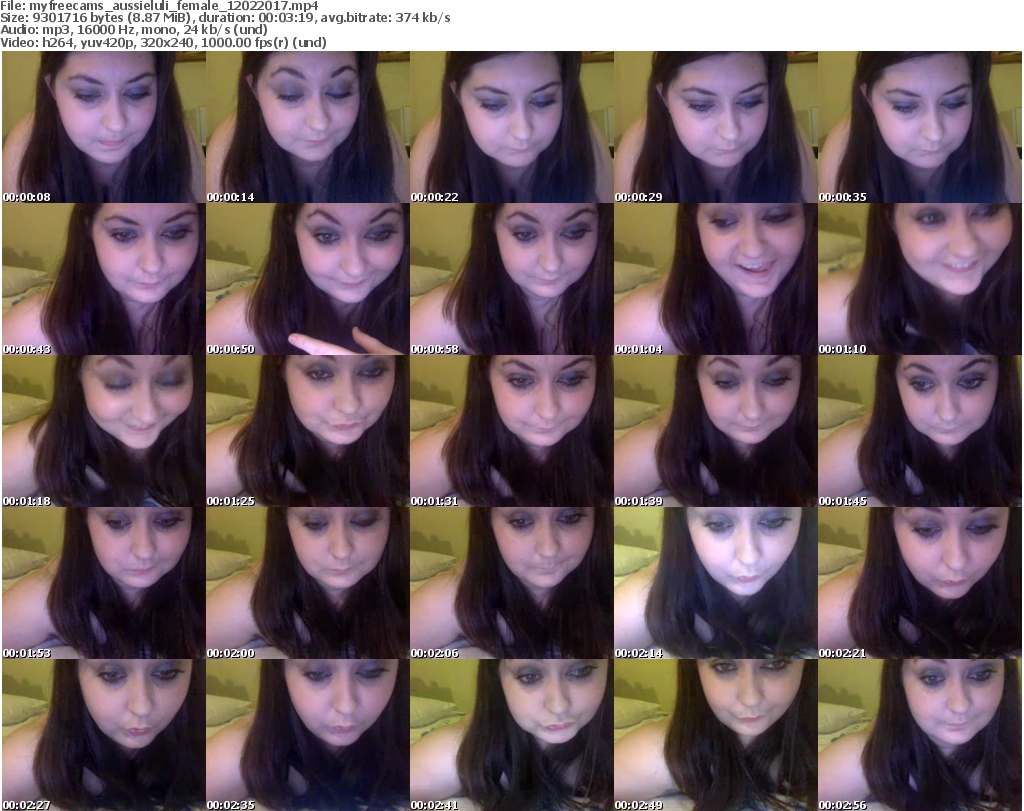
Task: Click the frame at timestamp 00:00:43
Action: click(x=104, y=279)
